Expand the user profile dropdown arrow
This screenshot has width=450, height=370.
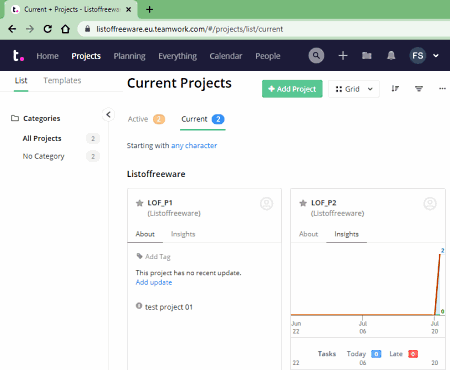(x=436, y=56)
